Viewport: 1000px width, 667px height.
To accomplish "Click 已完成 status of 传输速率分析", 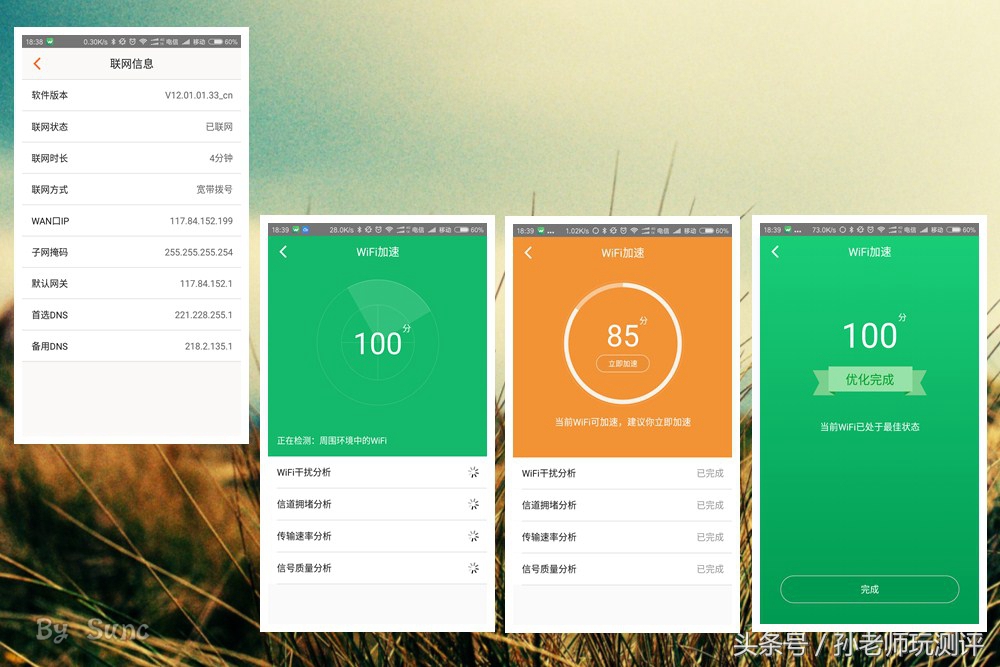I will tap(710, 537).
